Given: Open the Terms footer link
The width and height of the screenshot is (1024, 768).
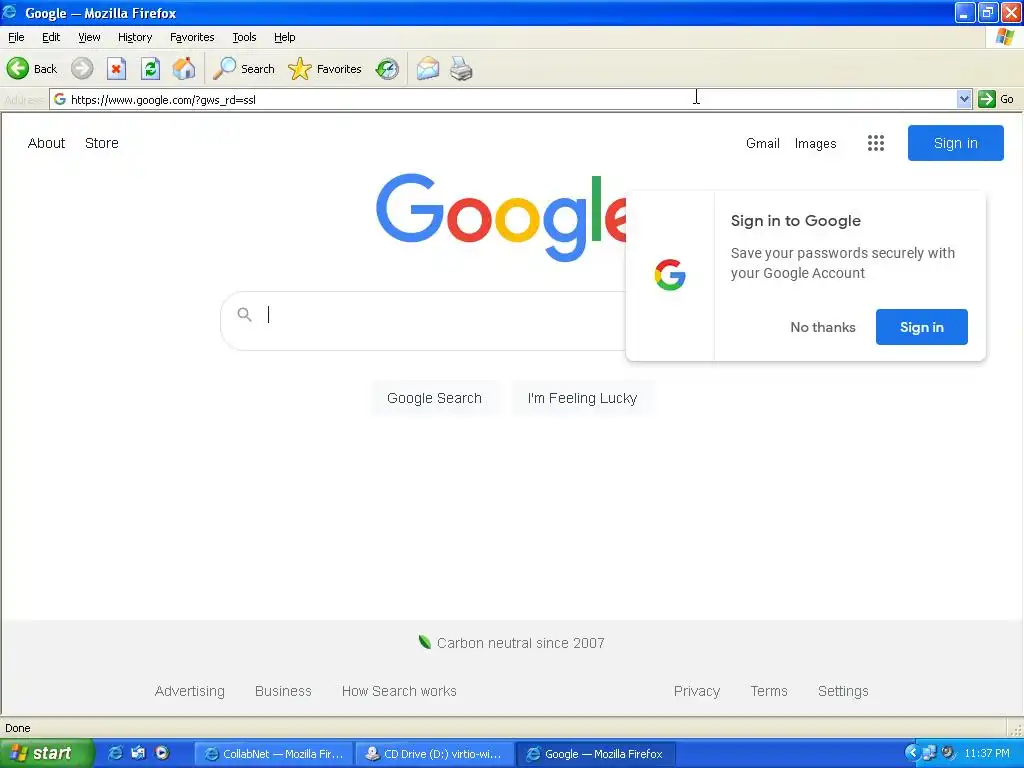Looking at the screenshot, I should [x=769, y=691].
